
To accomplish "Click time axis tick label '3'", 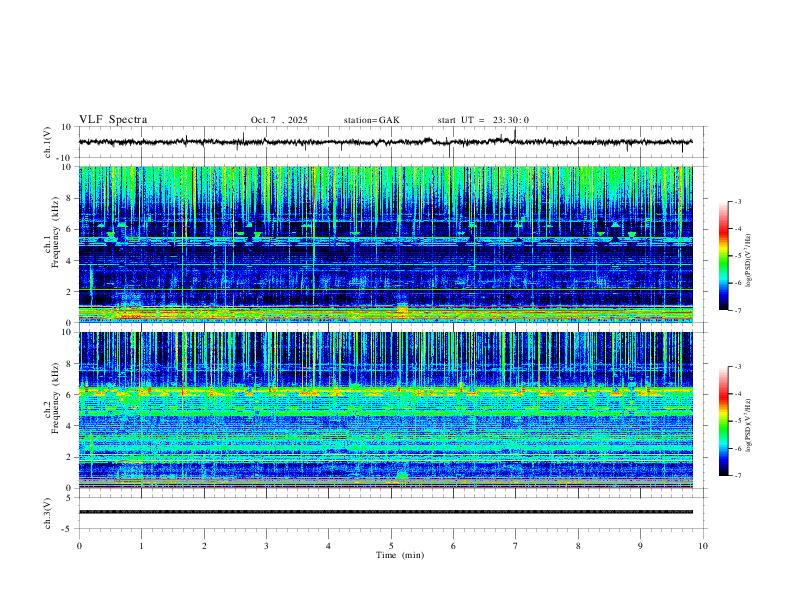I will pos(266,546).
